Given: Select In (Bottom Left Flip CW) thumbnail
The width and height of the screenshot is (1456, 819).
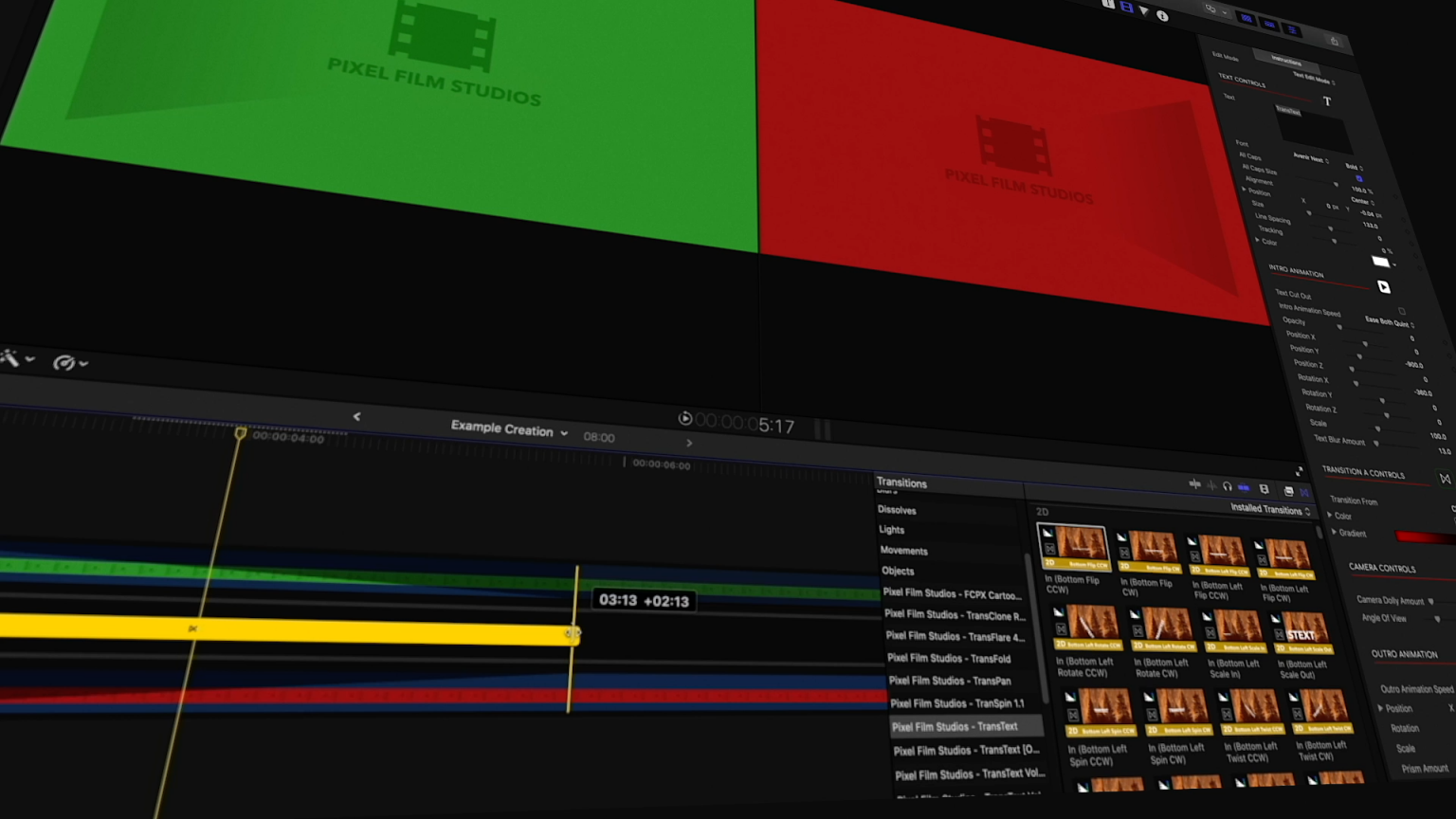Looking at the screenshot, I should pyautogui.click(x=1284, y=559).
